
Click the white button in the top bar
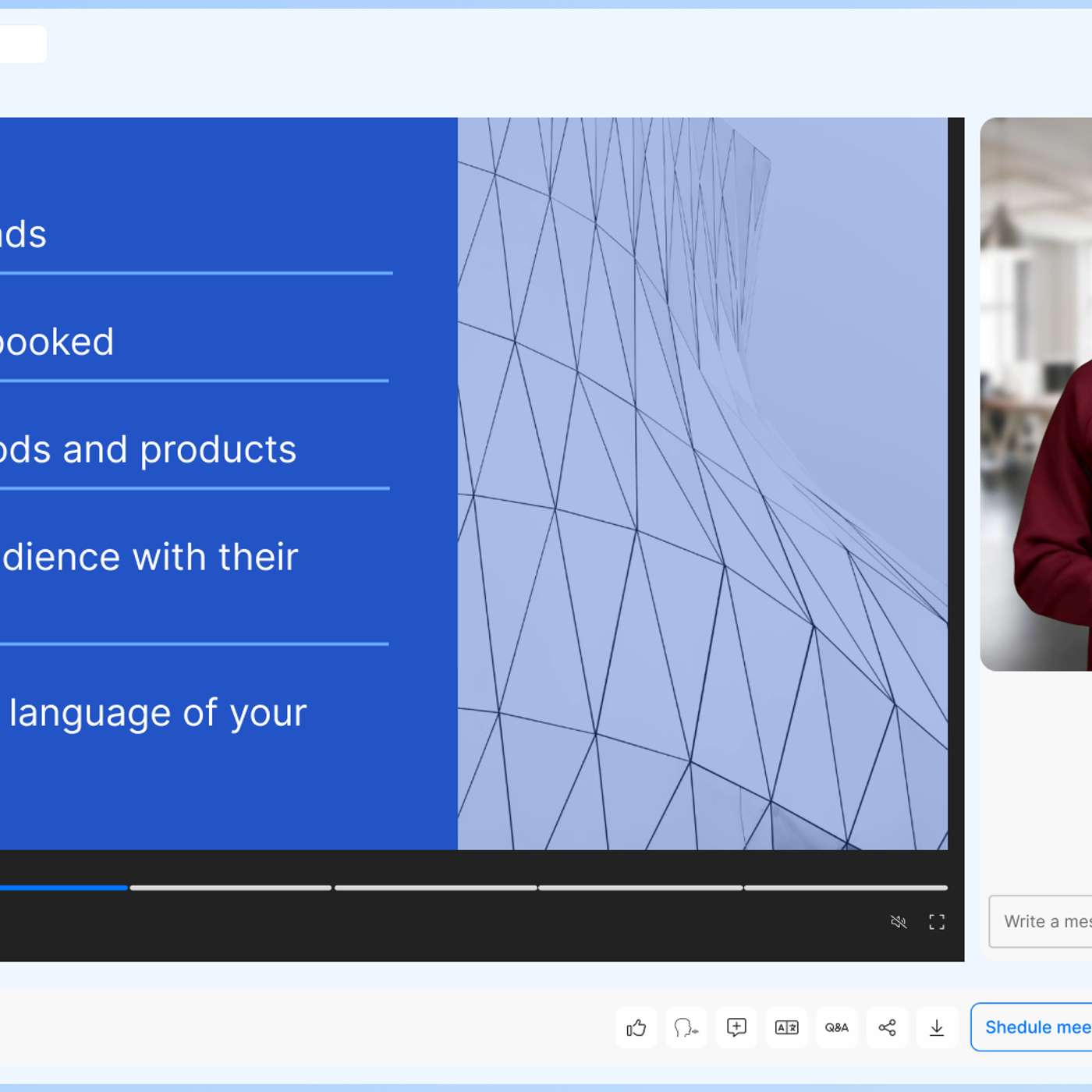[x=23, y=44]
